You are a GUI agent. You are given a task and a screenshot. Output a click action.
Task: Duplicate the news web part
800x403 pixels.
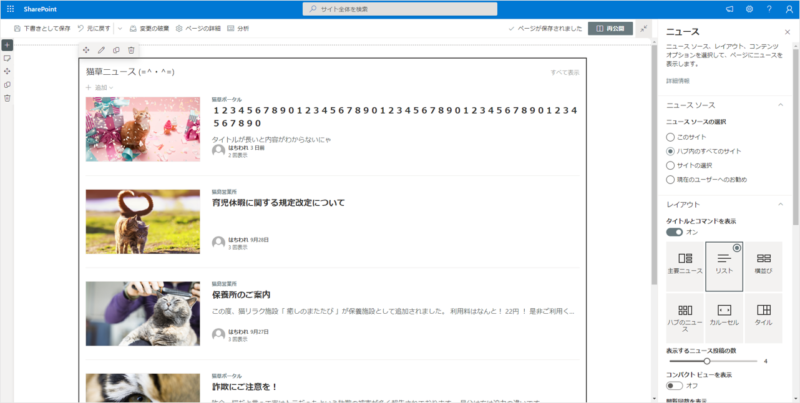pyautogui.click(x=116, y=50)
